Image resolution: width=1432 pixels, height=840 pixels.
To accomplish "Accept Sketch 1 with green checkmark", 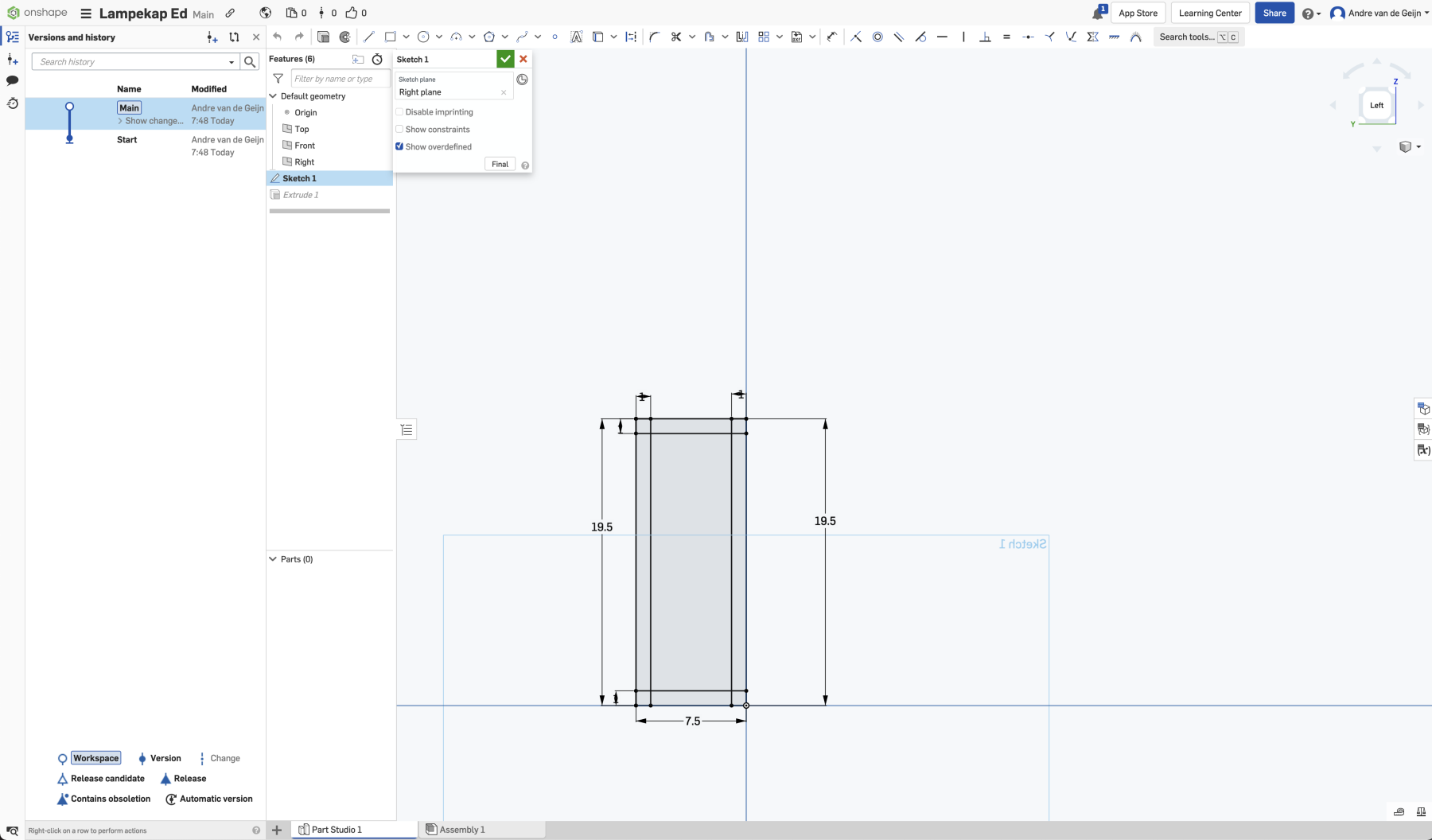I will (505, 59).
